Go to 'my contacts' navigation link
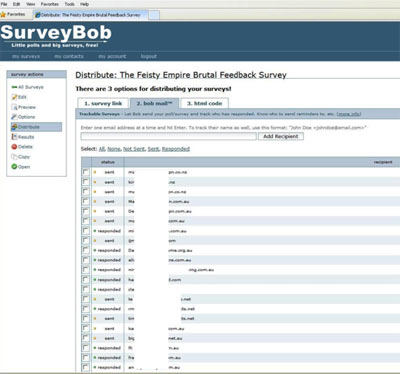 point(69,56)
